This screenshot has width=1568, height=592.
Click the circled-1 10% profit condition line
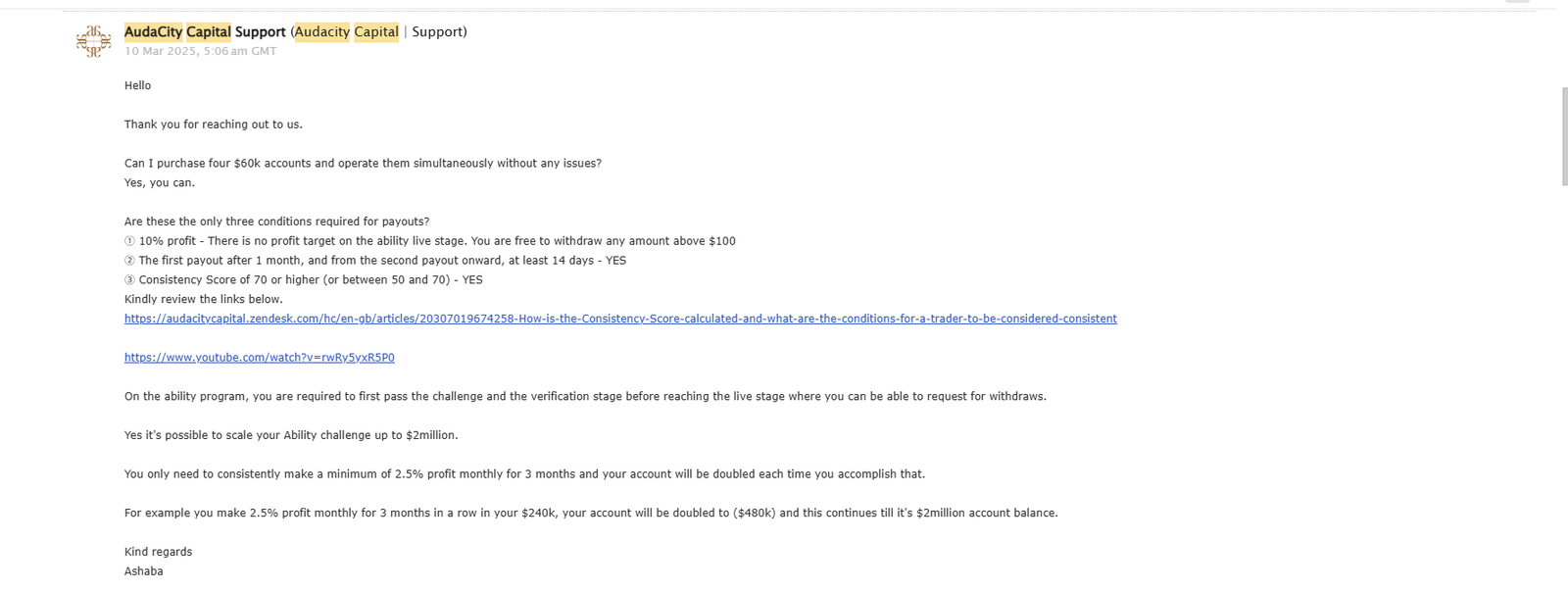[x=429, y=241]
